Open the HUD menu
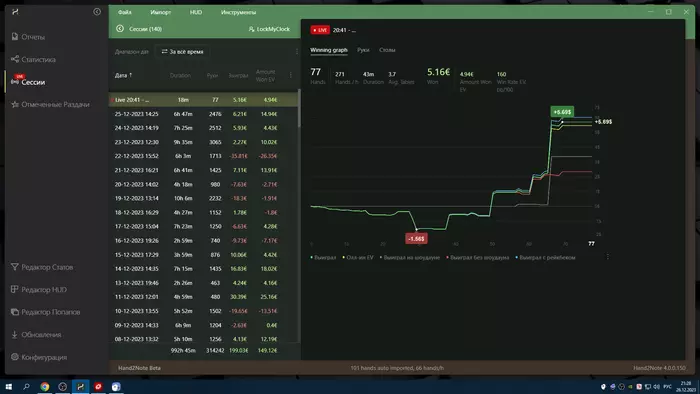This screenshot has height=394, width=700. [196, 12]
